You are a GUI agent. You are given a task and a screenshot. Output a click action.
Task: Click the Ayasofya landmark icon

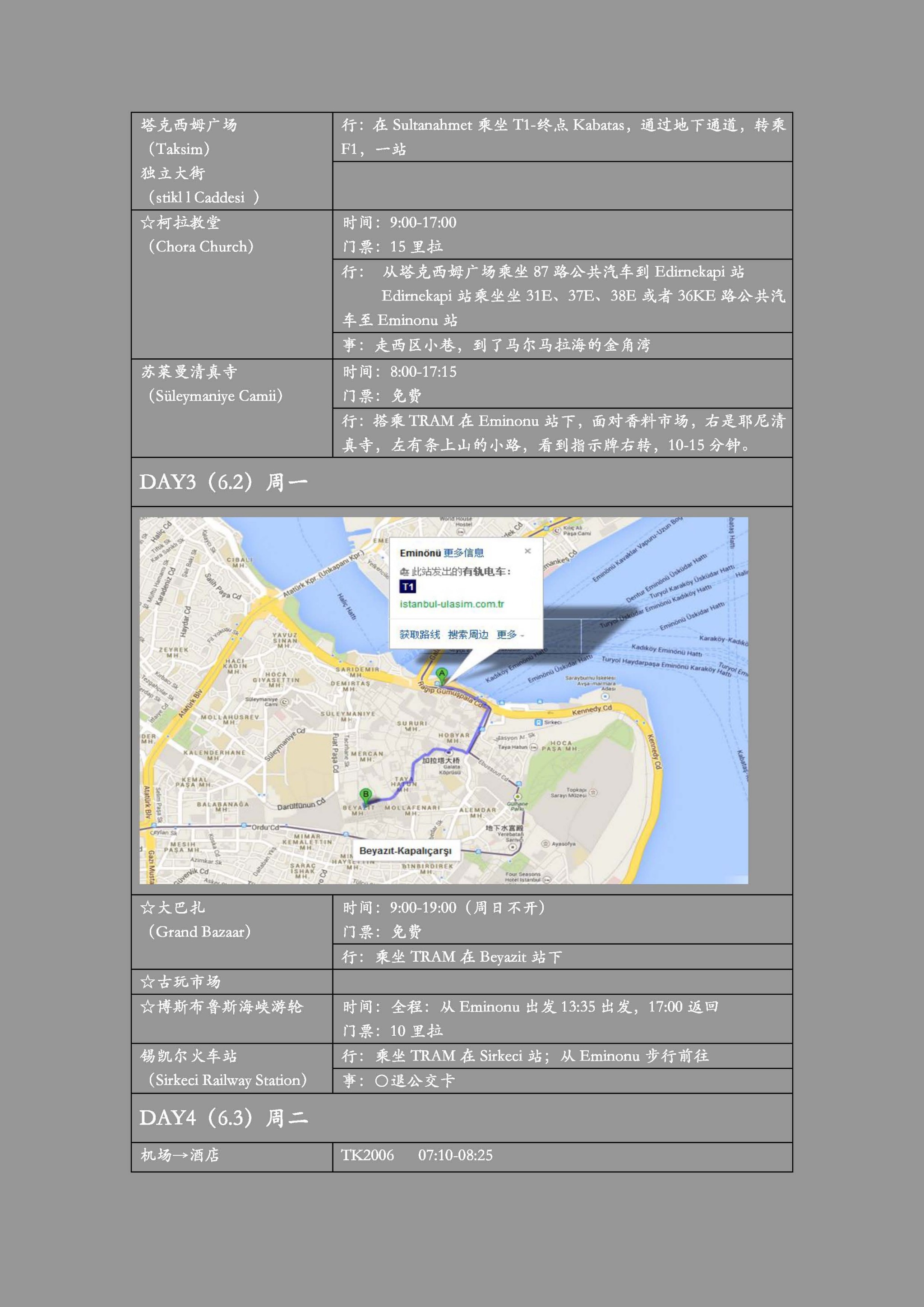pyautogui.click(x=545, y=844)
